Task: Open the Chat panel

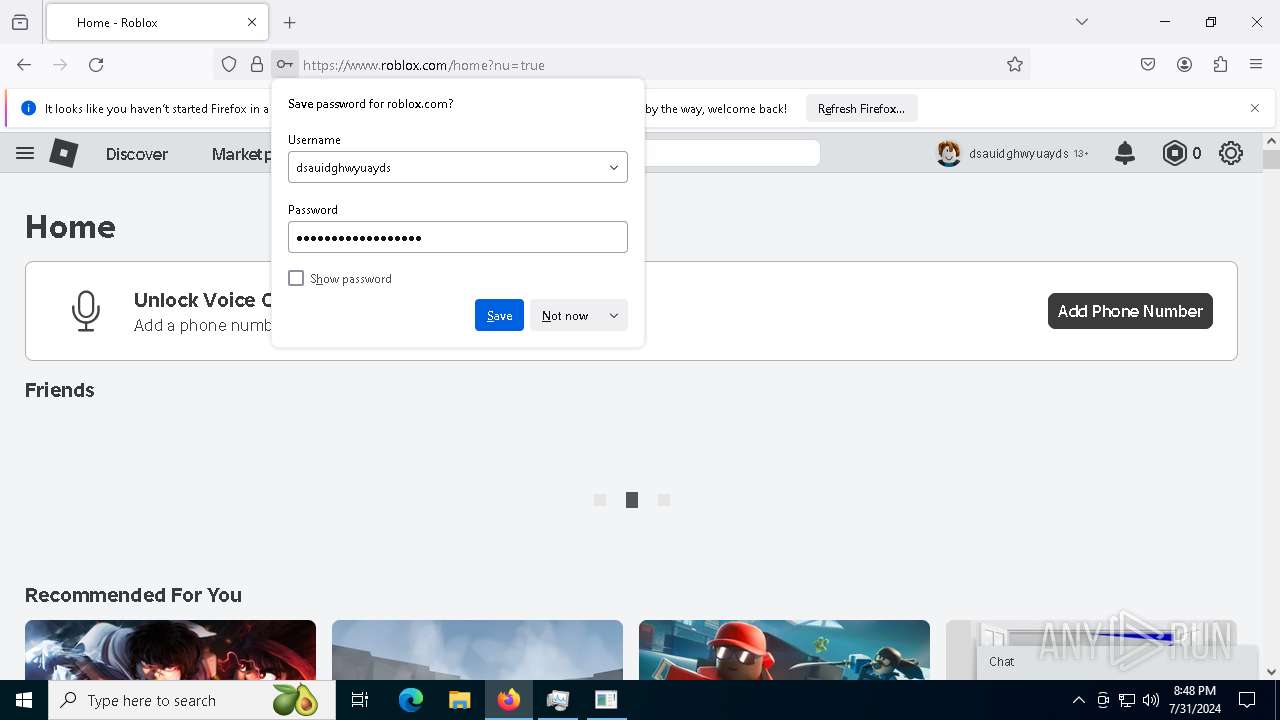Action: (x=1116, y=662)
